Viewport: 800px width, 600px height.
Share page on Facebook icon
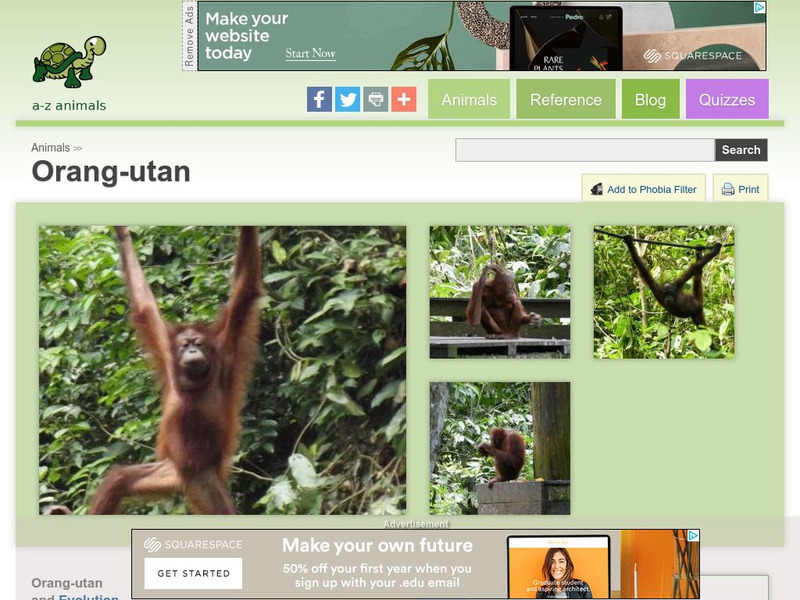pyautogui.click(x=319, y=99)
